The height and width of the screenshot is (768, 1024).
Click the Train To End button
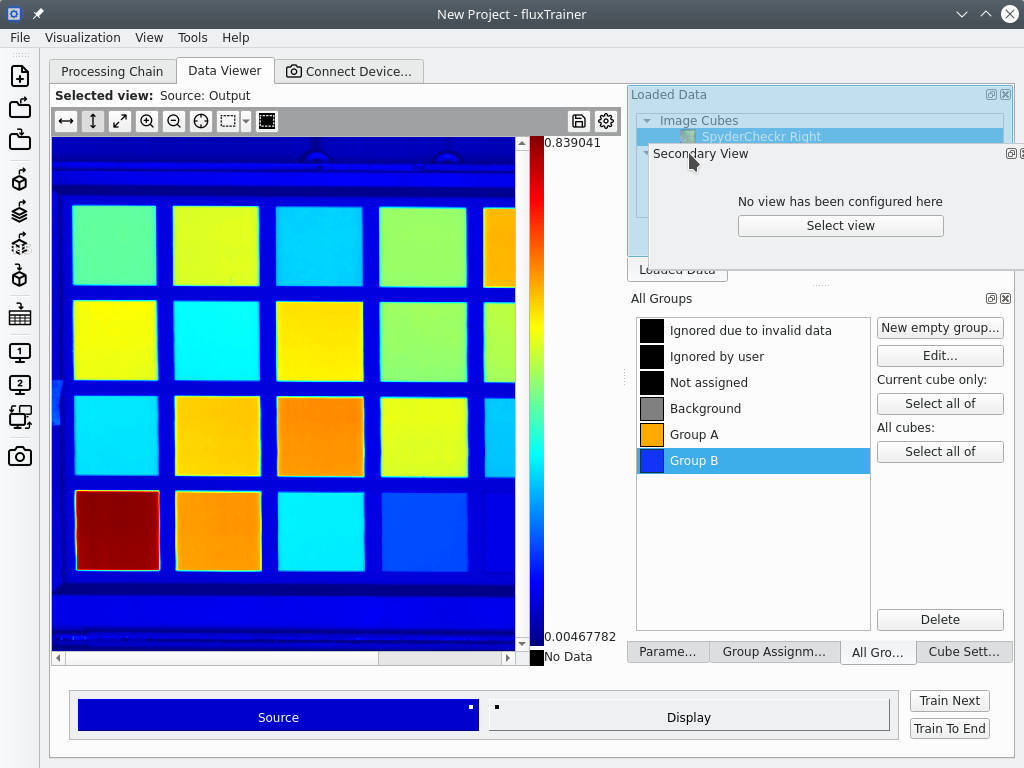[950, 729]
